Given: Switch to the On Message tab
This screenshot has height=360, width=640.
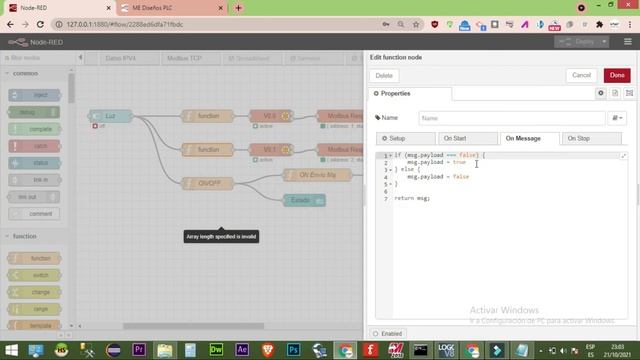Looking at the screenshot, I should pos(529,138).
